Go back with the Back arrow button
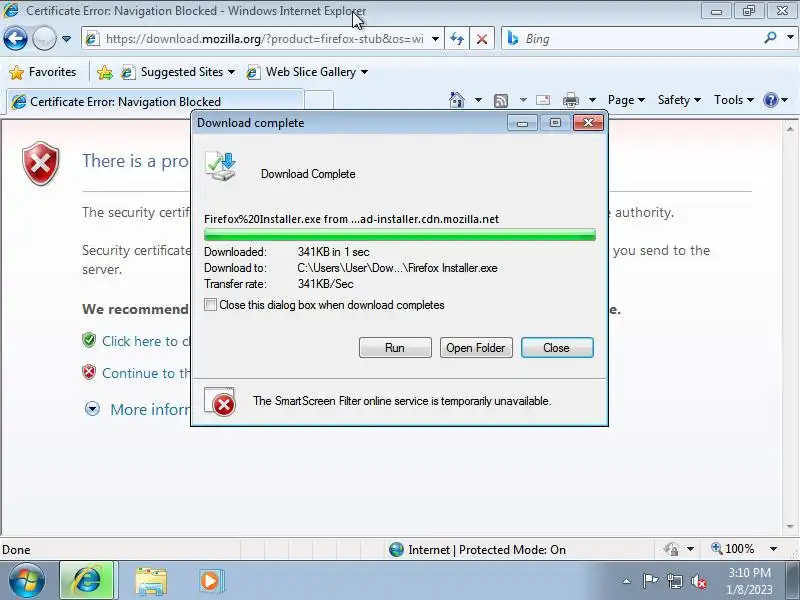Screen dimensions: 800x600 pyautogui.click(x=15, y=39)
